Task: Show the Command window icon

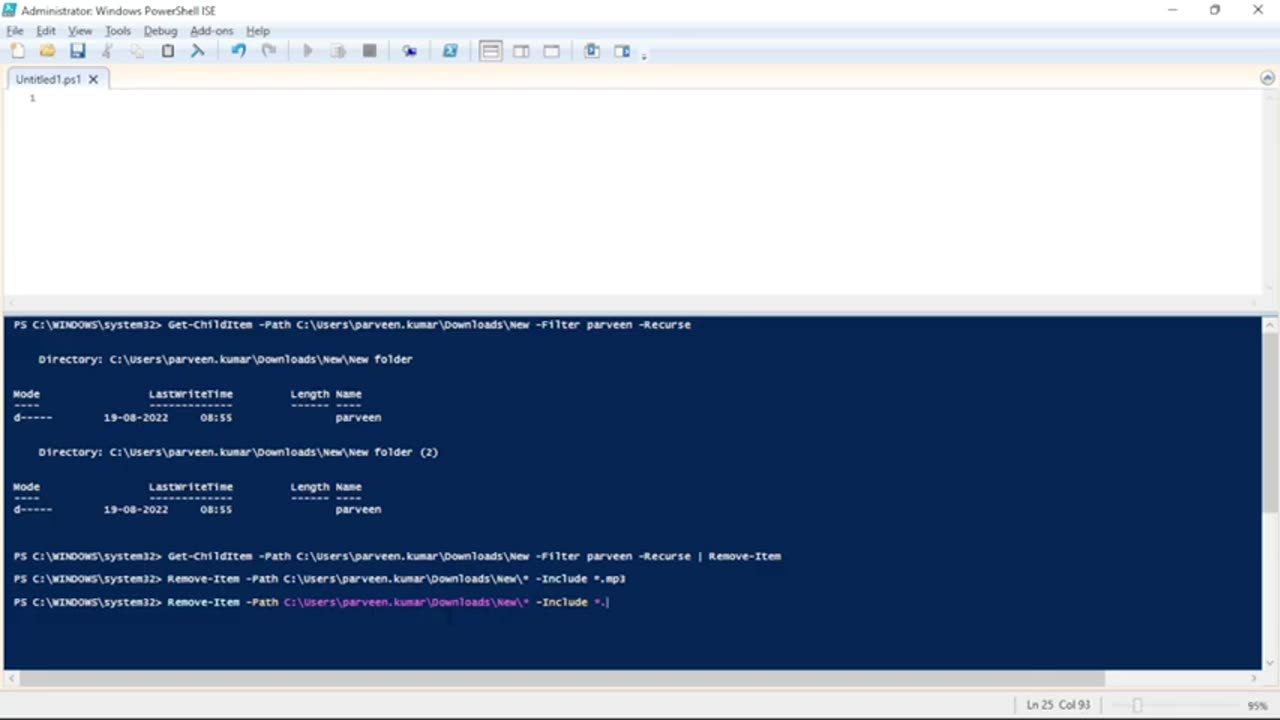Action: pyautogui.click(x=592, y=51)
